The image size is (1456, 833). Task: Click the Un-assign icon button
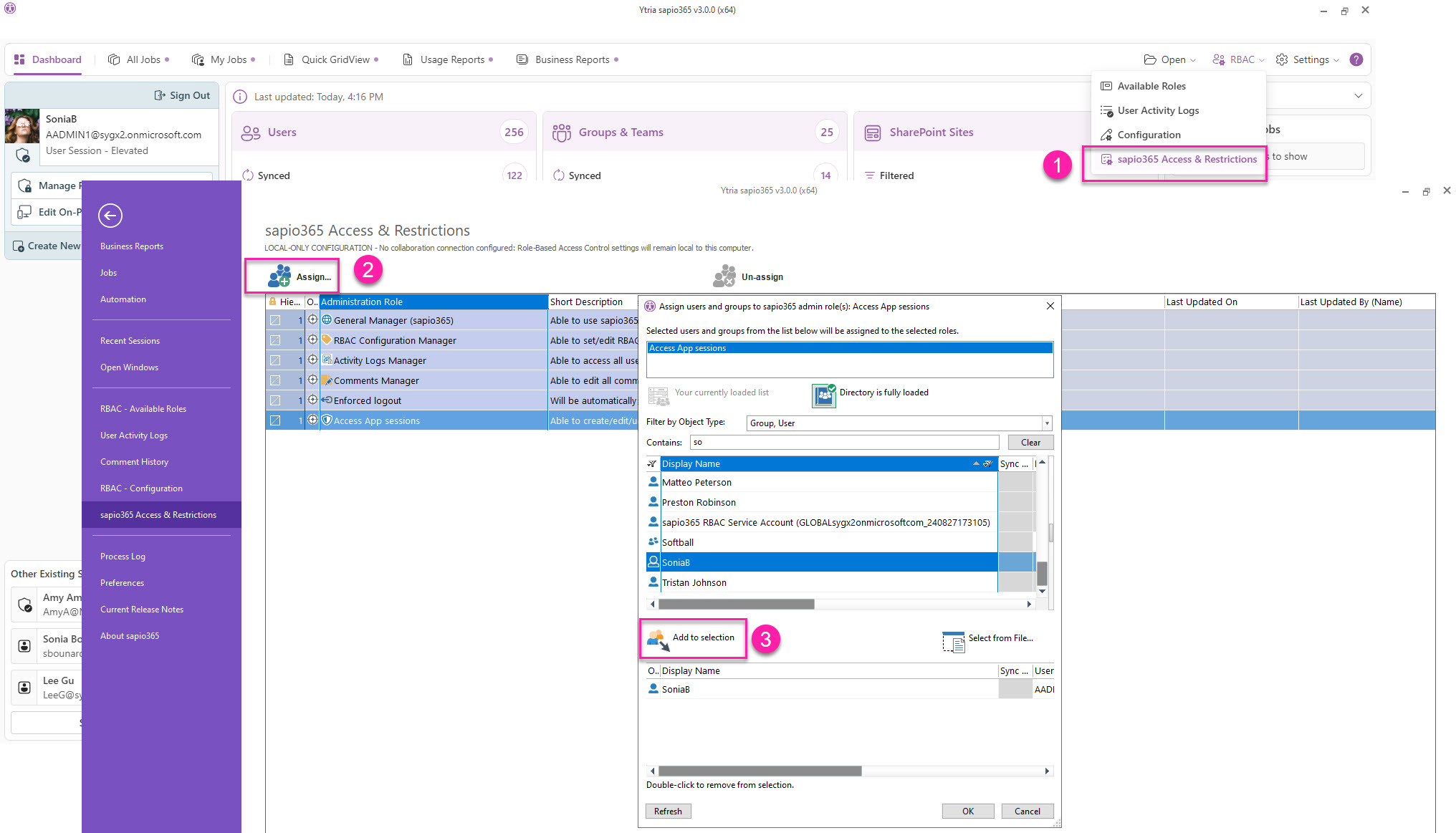pos(724,276)
